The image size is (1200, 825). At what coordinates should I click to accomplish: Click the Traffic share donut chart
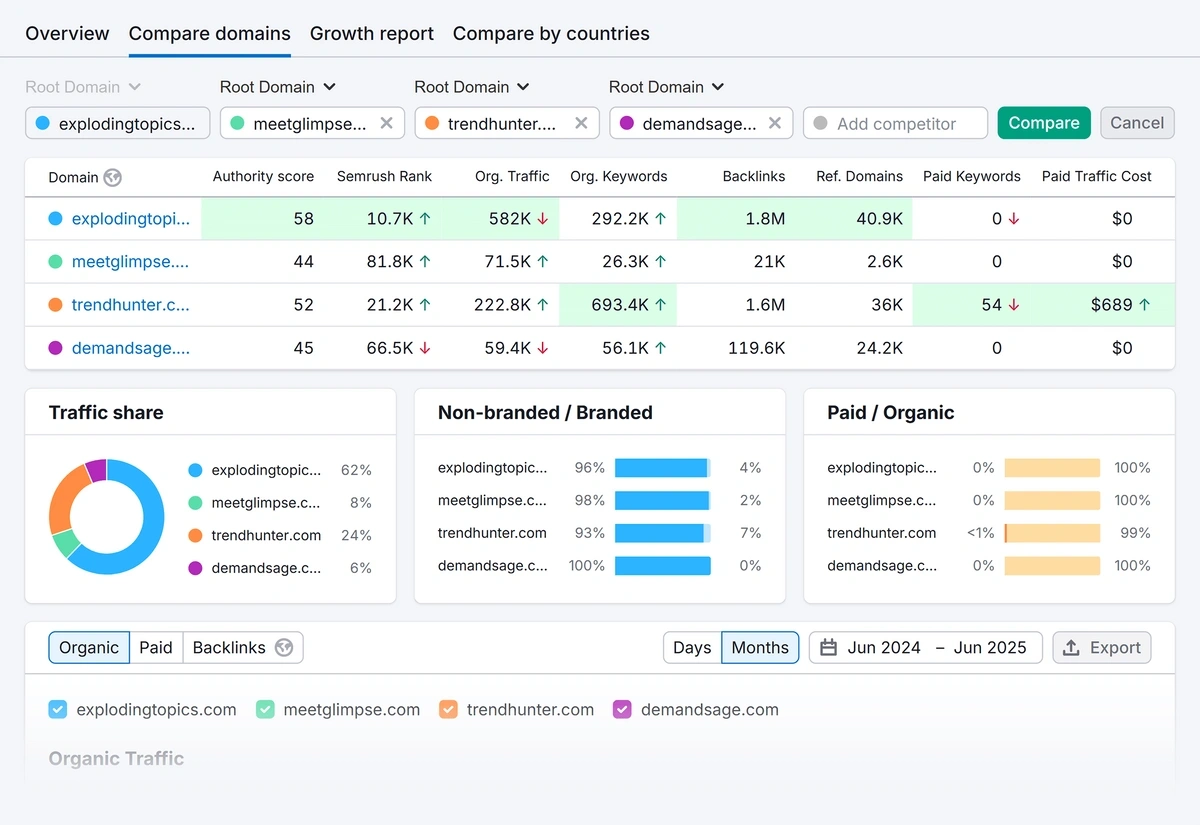(106, 517)
